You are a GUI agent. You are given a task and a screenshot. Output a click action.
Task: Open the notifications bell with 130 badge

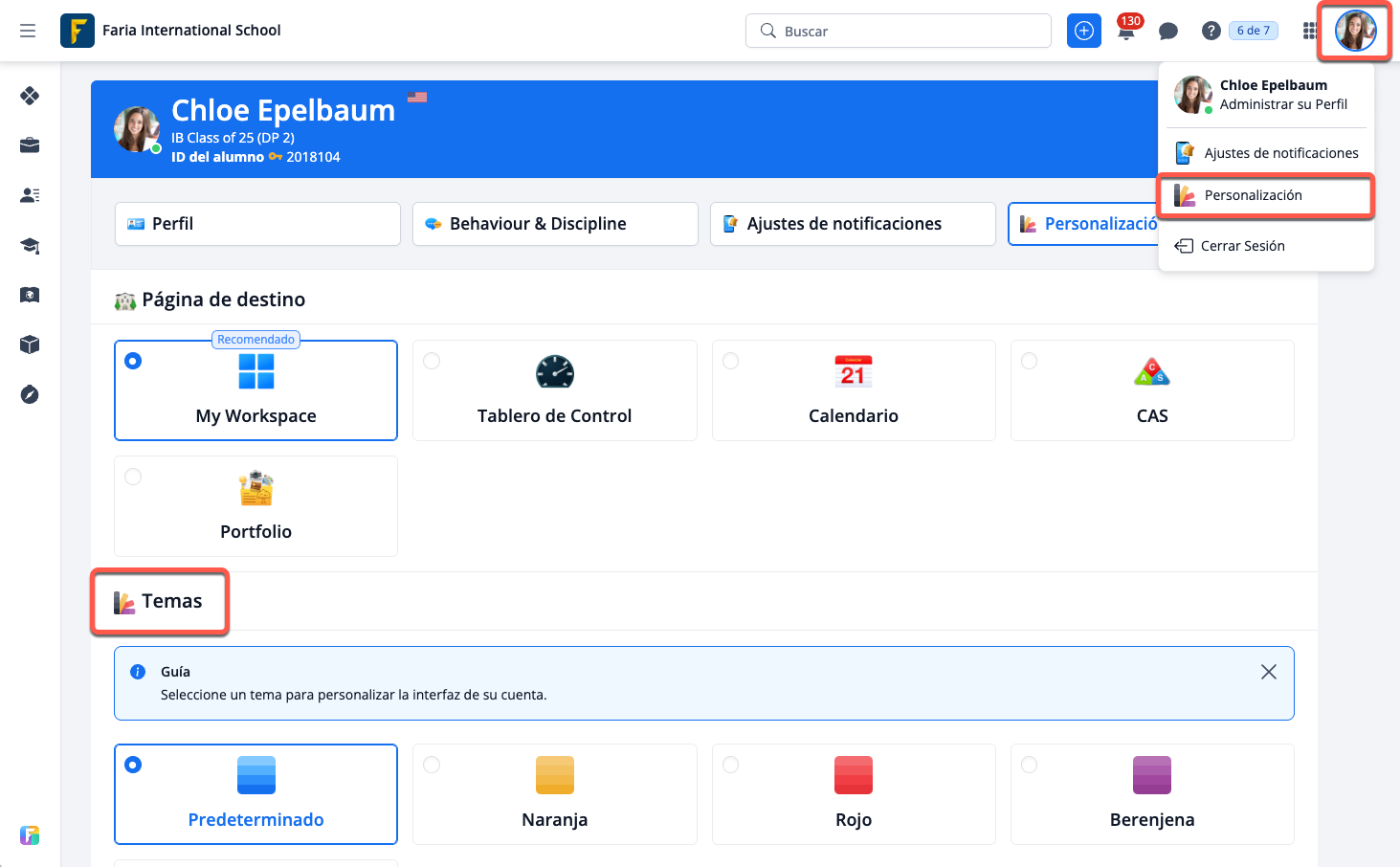point(1126,32)
